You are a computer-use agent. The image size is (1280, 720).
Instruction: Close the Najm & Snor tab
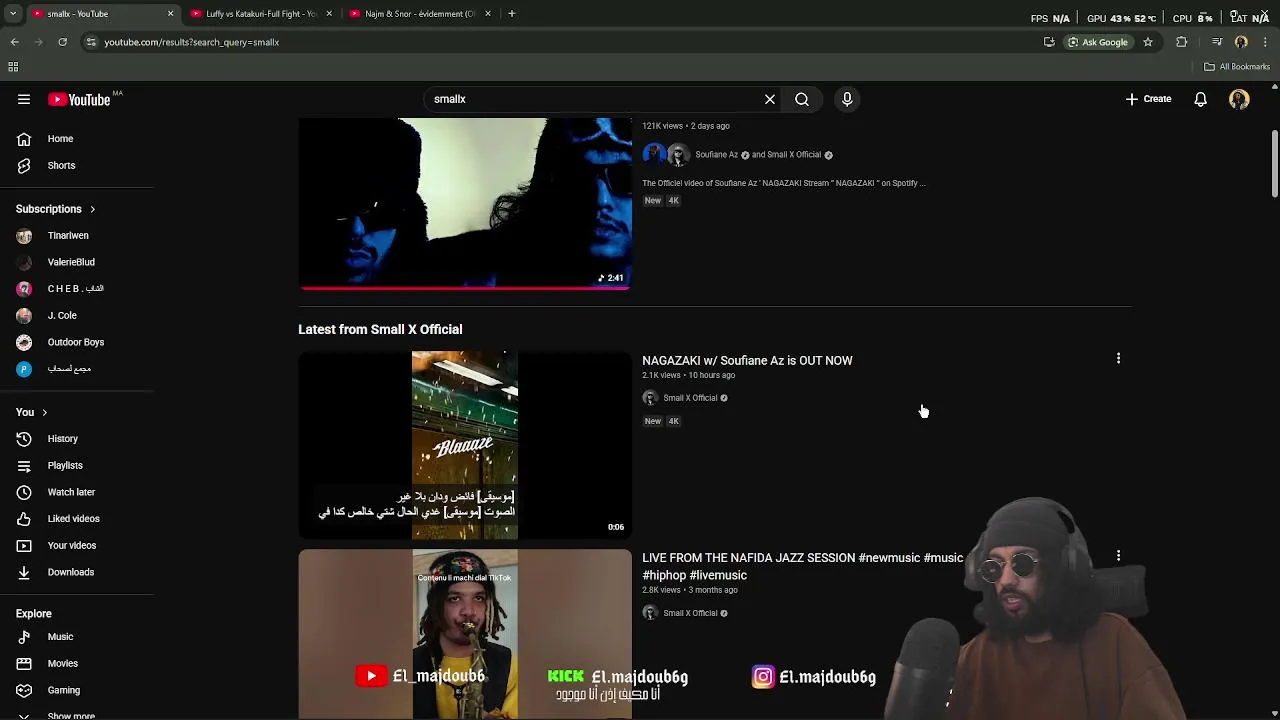tap(488, 14)
